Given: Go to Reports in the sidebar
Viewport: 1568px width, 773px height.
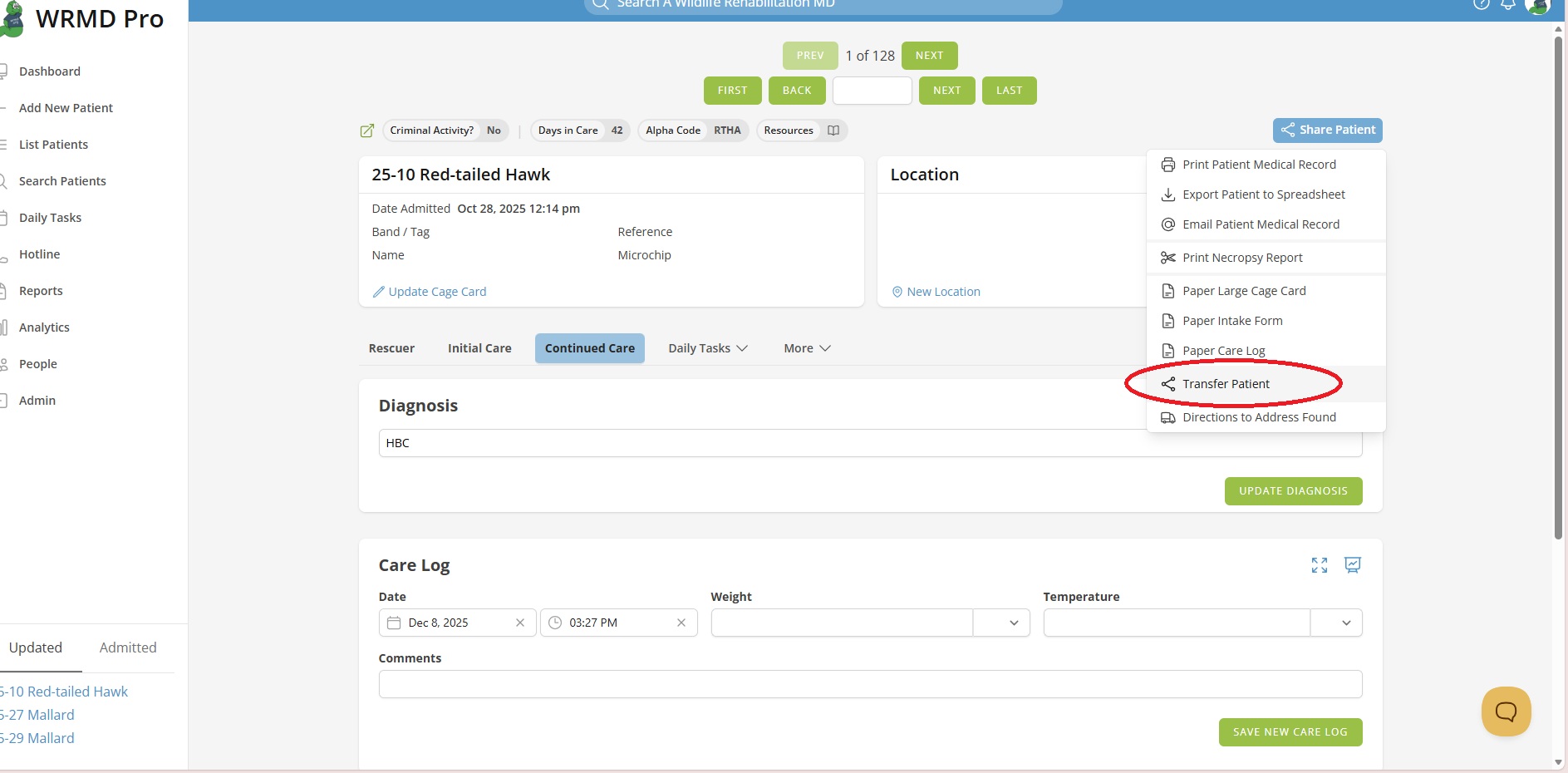Looking at the screenshot, I should tap(41, 291).
